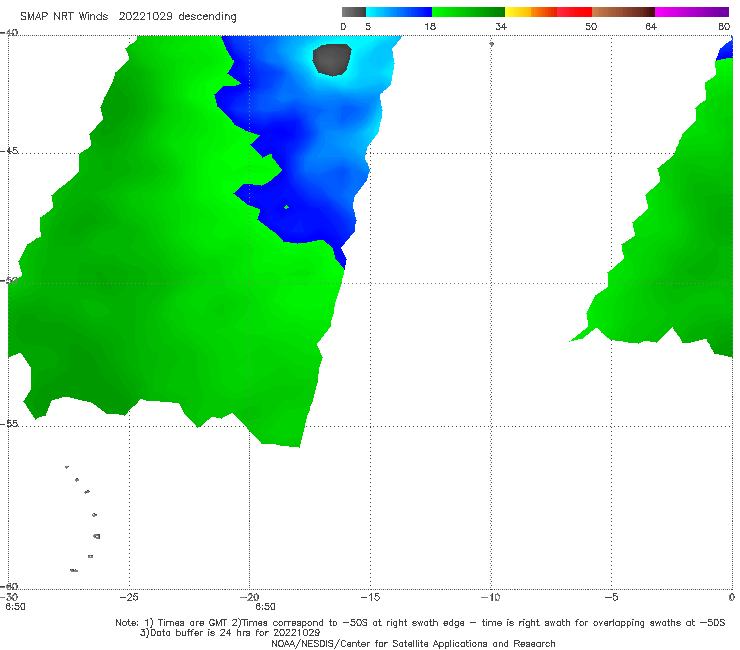The image size is (740, 650).
Task: Click the dark gray calm-wind patch on map
Action: (x=332, y=59)
